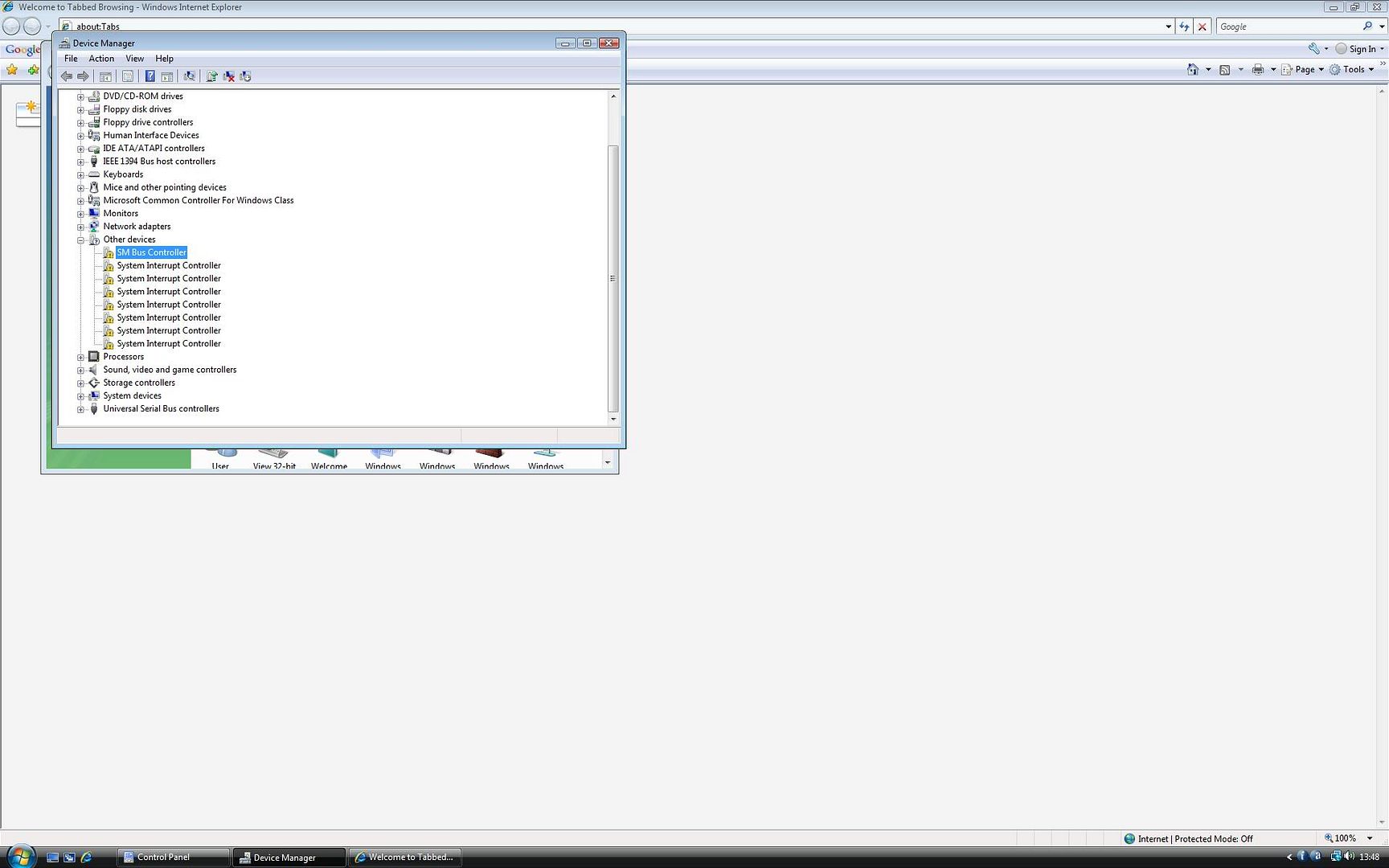This screenshot has height=868, width=1389.
Task: Expand the System devices node
Action: pyautogui.click(x=80, y=396)
